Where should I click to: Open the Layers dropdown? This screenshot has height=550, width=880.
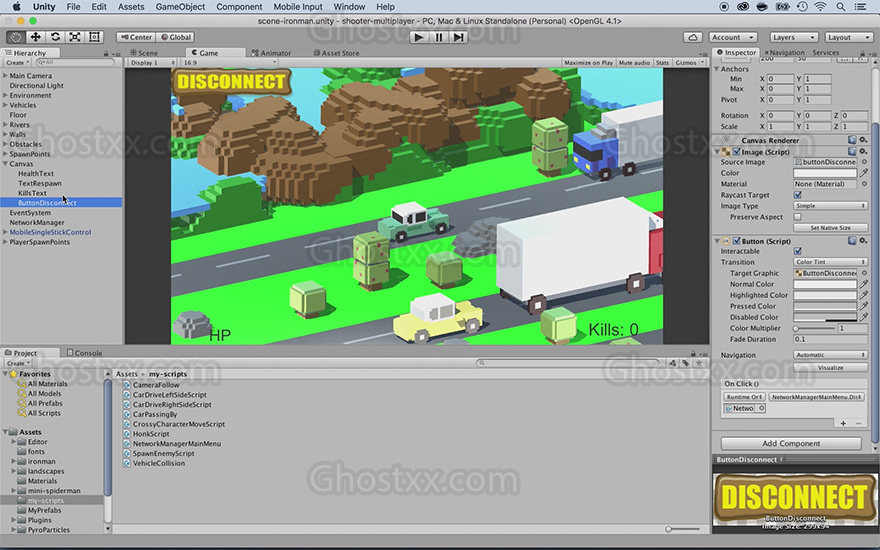tap(793, 37)
